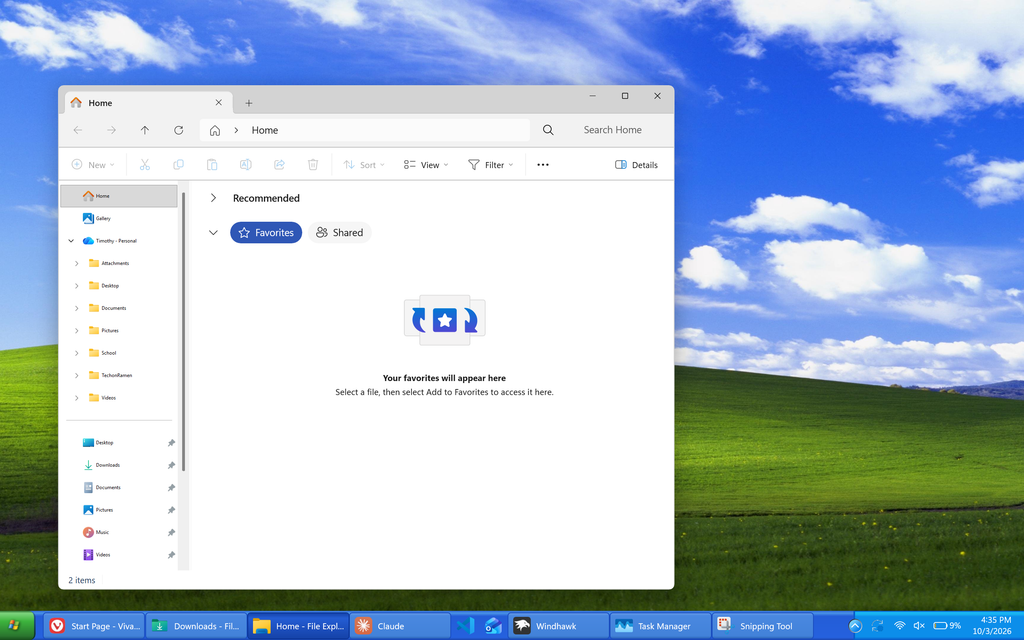Viewport: 1024px width, 640px height.
Task: Click the muted volume tray icon
Action: (919, 626)
